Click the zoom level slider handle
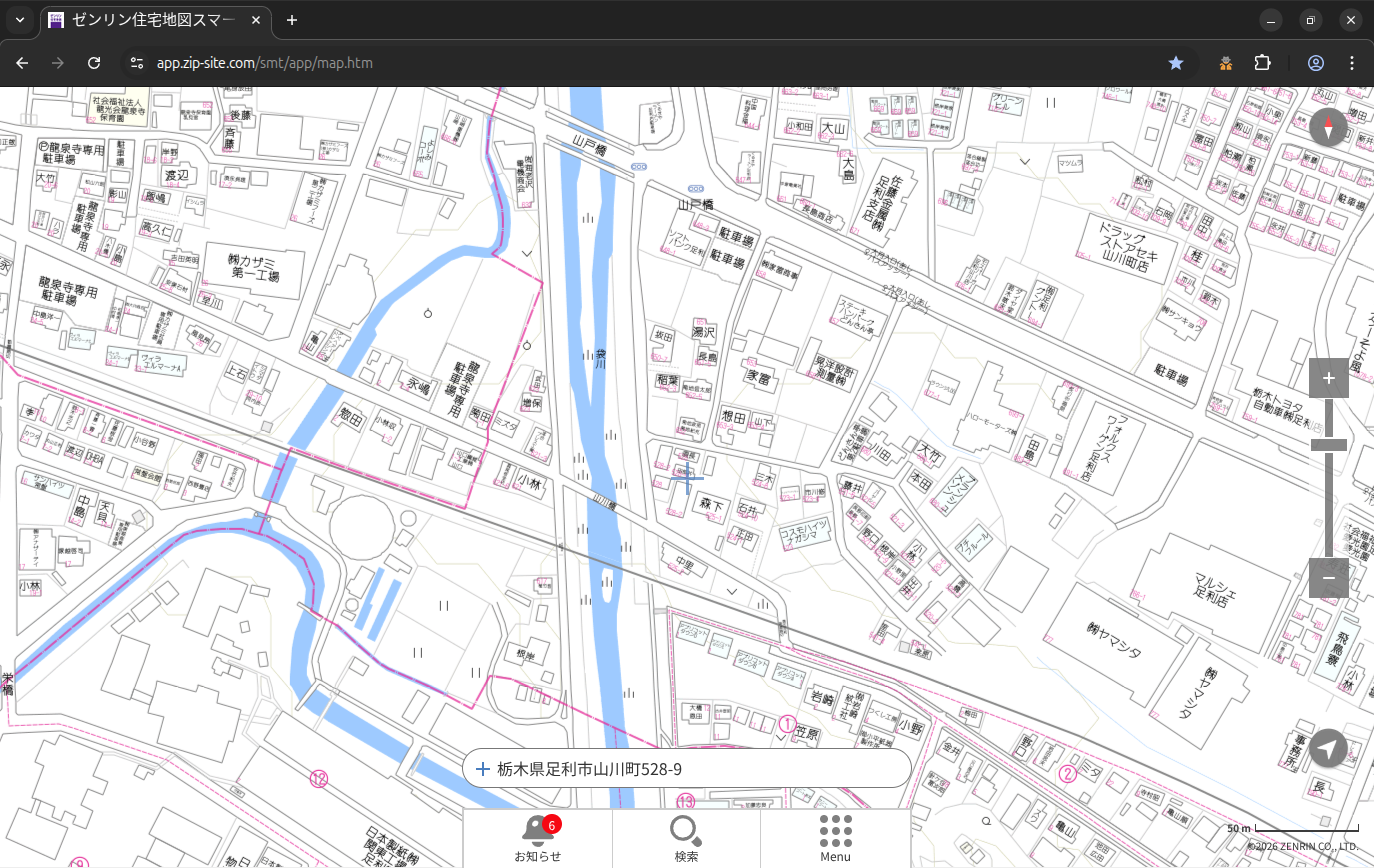 coord(1328,445)
